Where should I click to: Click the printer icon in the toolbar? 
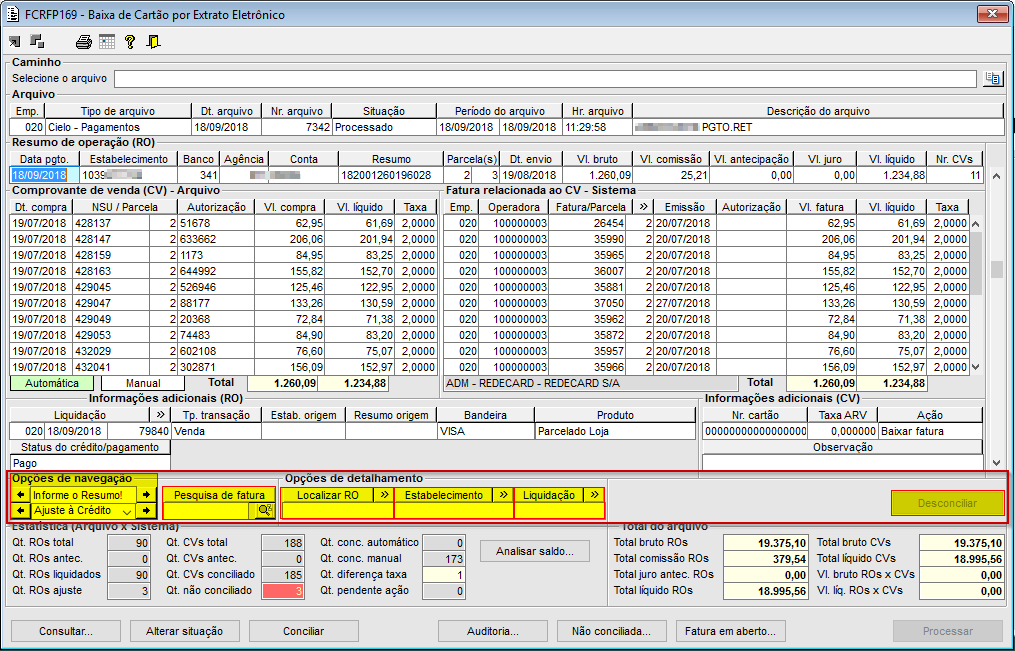coord(84,42)
